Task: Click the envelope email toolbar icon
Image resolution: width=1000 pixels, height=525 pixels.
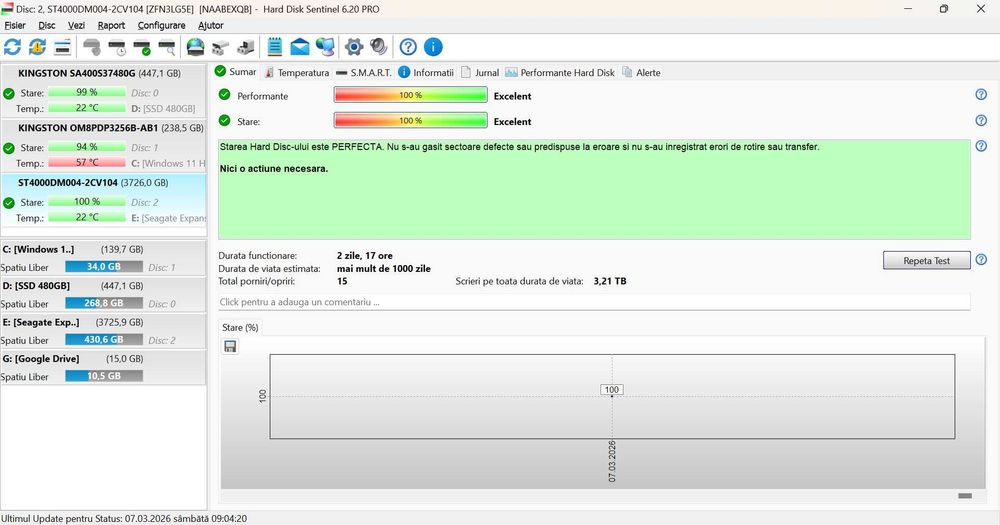Action: click(300, 47)
